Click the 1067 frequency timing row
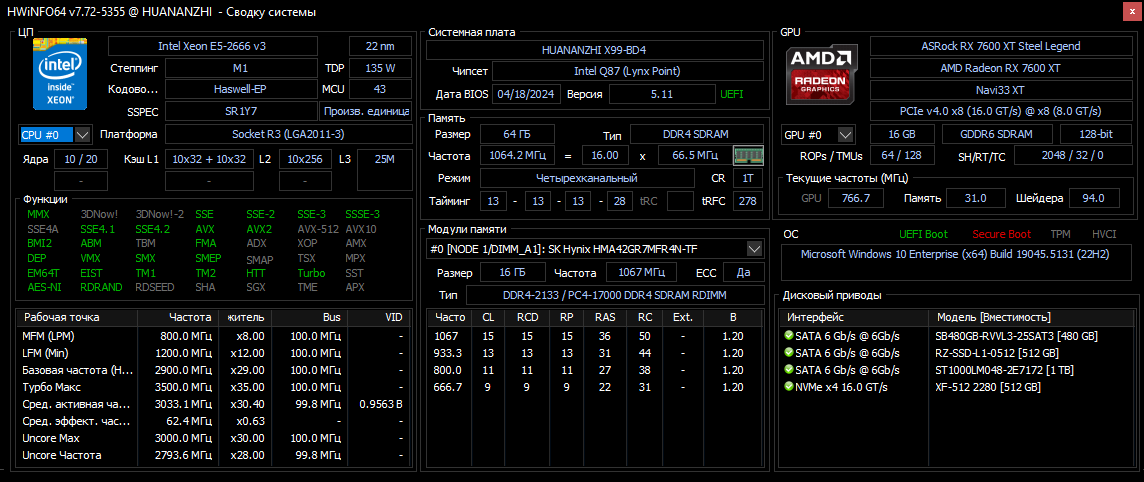This screenshot has width=1144, height=482. click(595, 336)
